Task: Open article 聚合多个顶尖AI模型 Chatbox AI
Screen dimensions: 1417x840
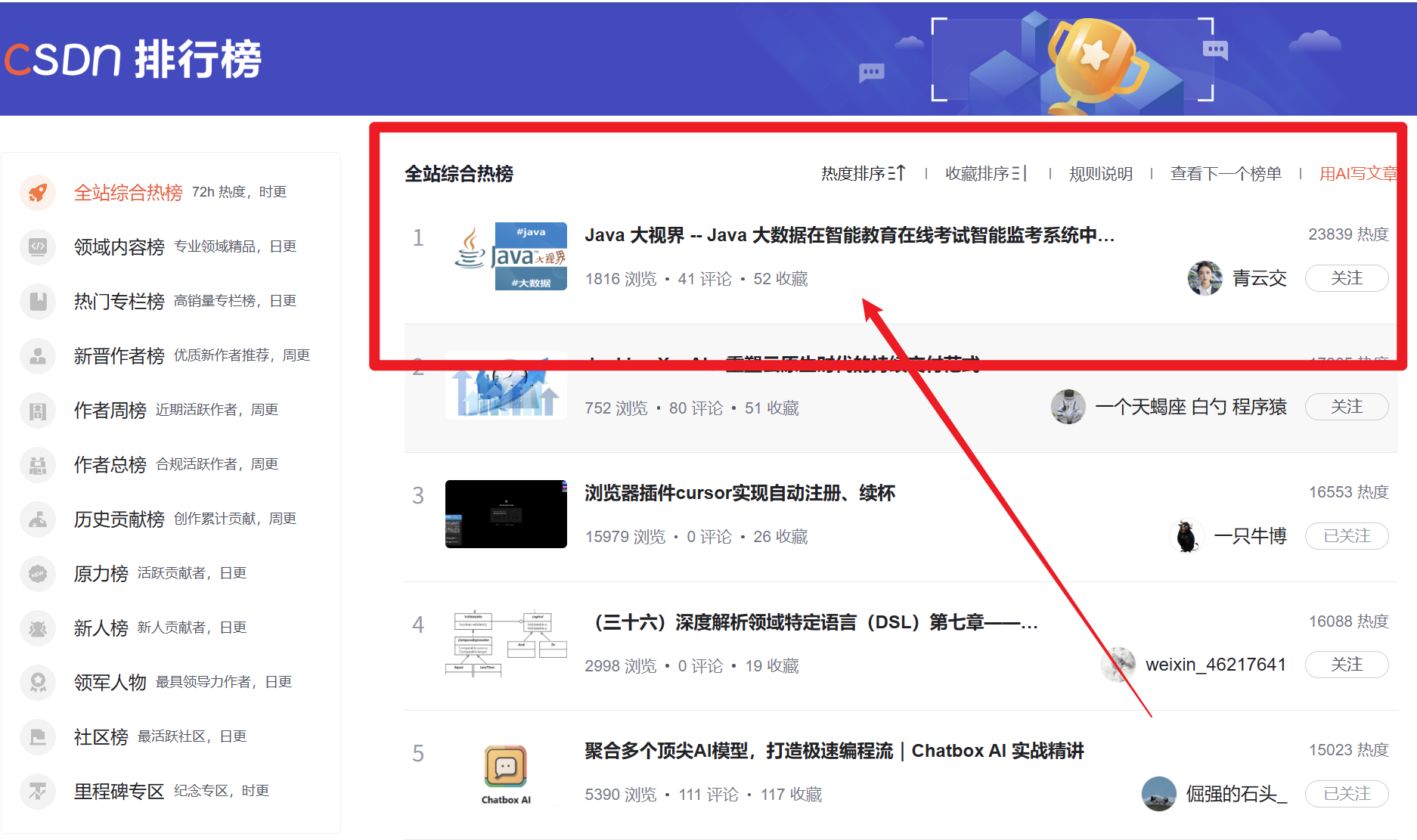Action: pyautogui.click(x=834, y=751)
